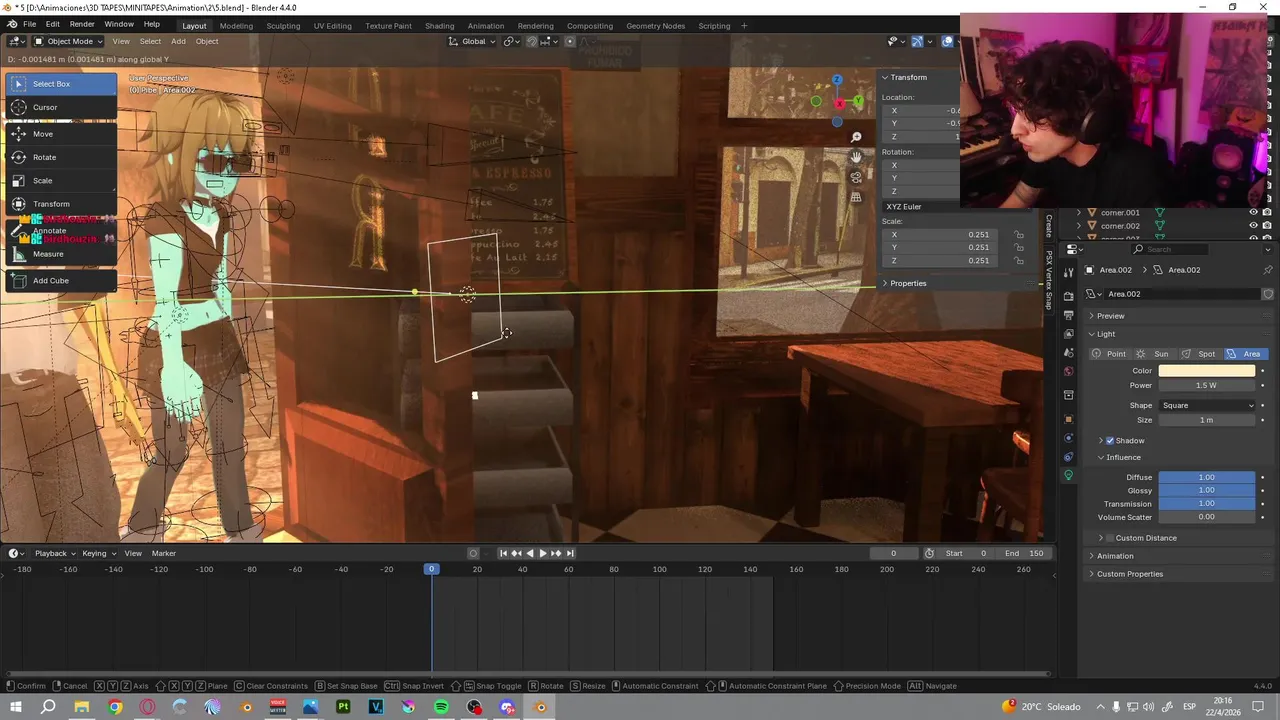
Task: Enable the Shadow checkbox
Action: pos(1110,441)
